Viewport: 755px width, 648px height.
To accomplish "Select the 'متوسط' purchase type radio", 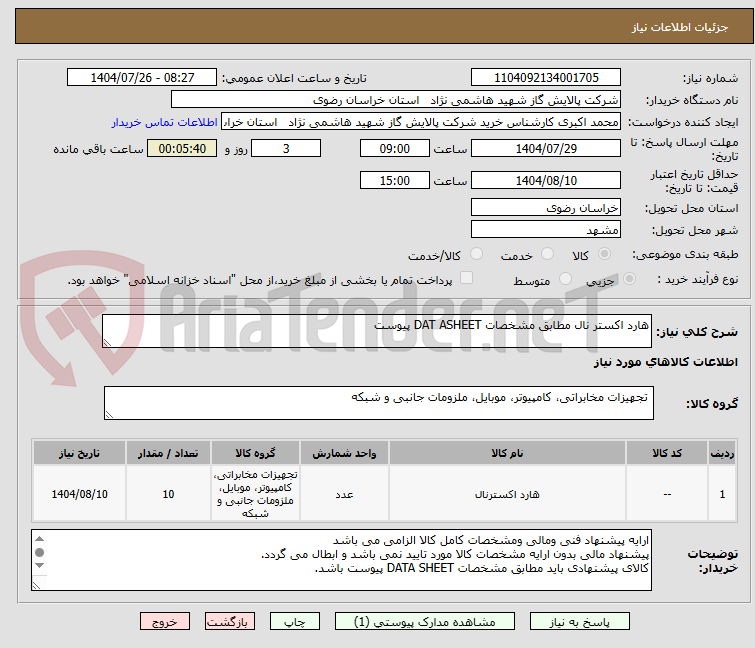I will [565, 279].
